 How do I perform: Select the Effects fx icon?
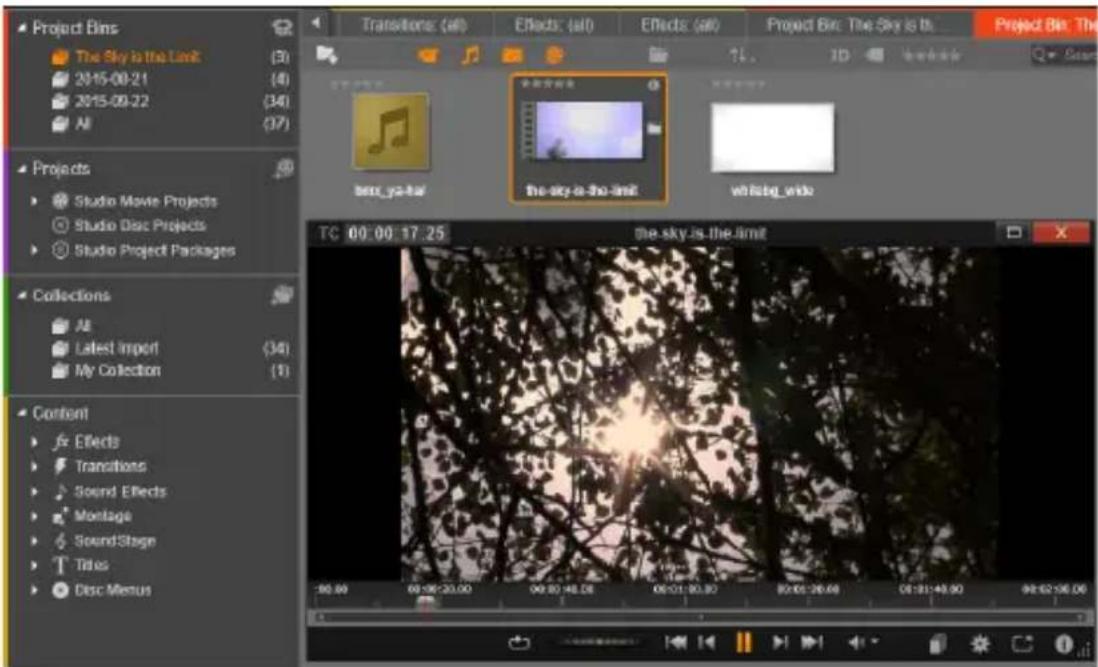[61, 442]
